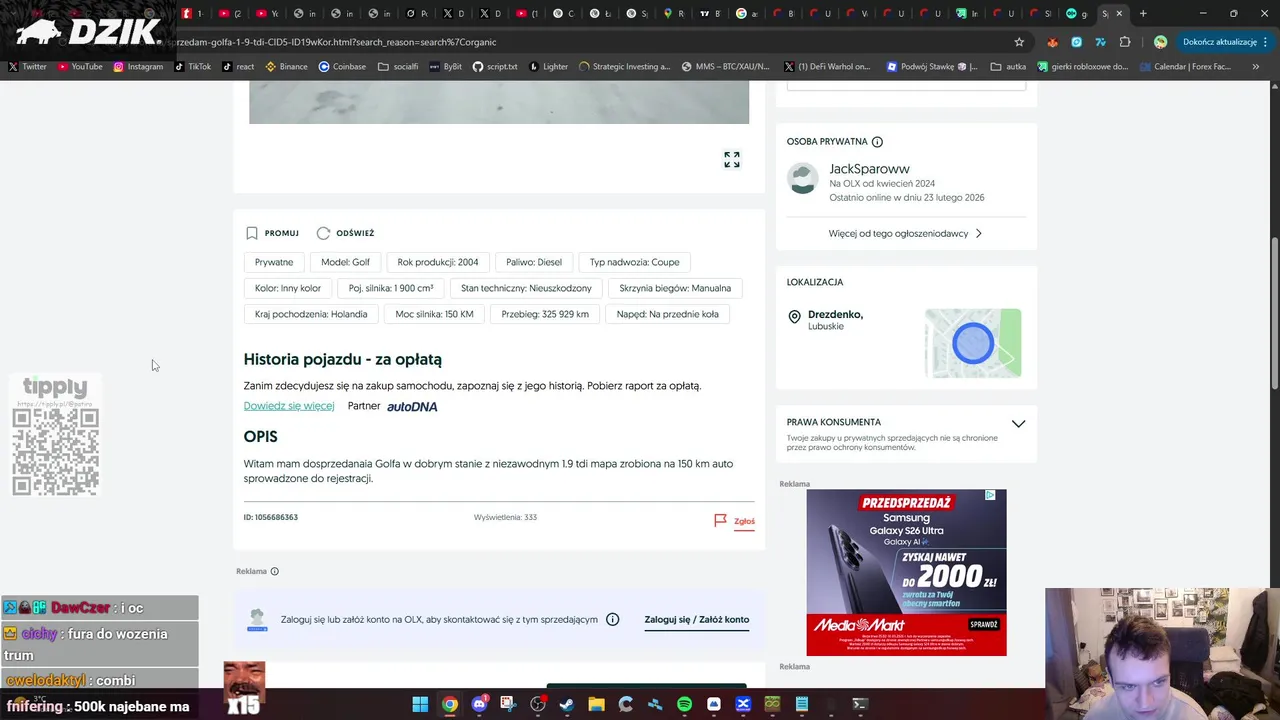Open the Chrome extensions puzzle icon
Viewport: 1280px width, 720px height.
1125,42
